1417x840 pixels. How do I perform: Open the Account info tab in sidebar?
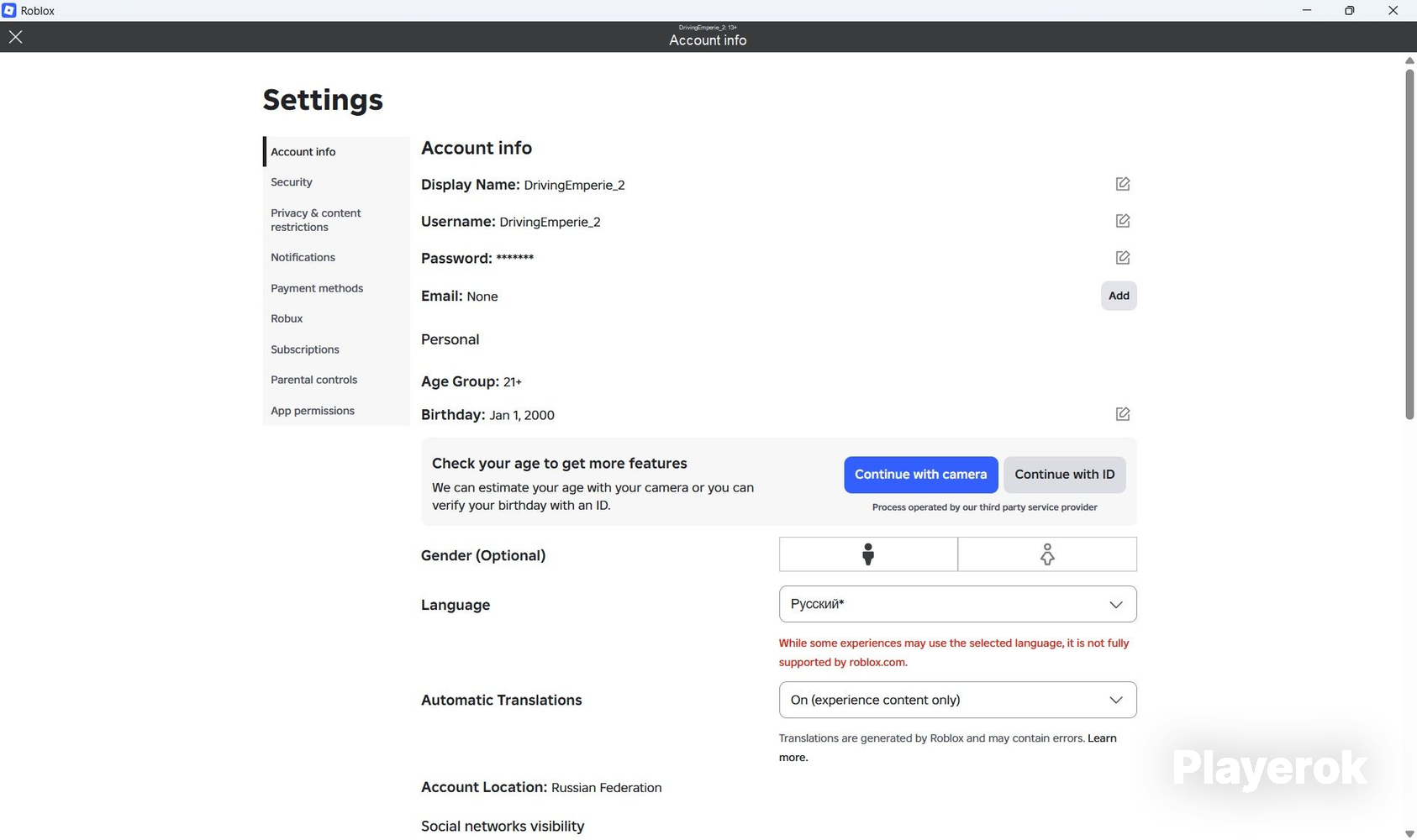[336, 152]
